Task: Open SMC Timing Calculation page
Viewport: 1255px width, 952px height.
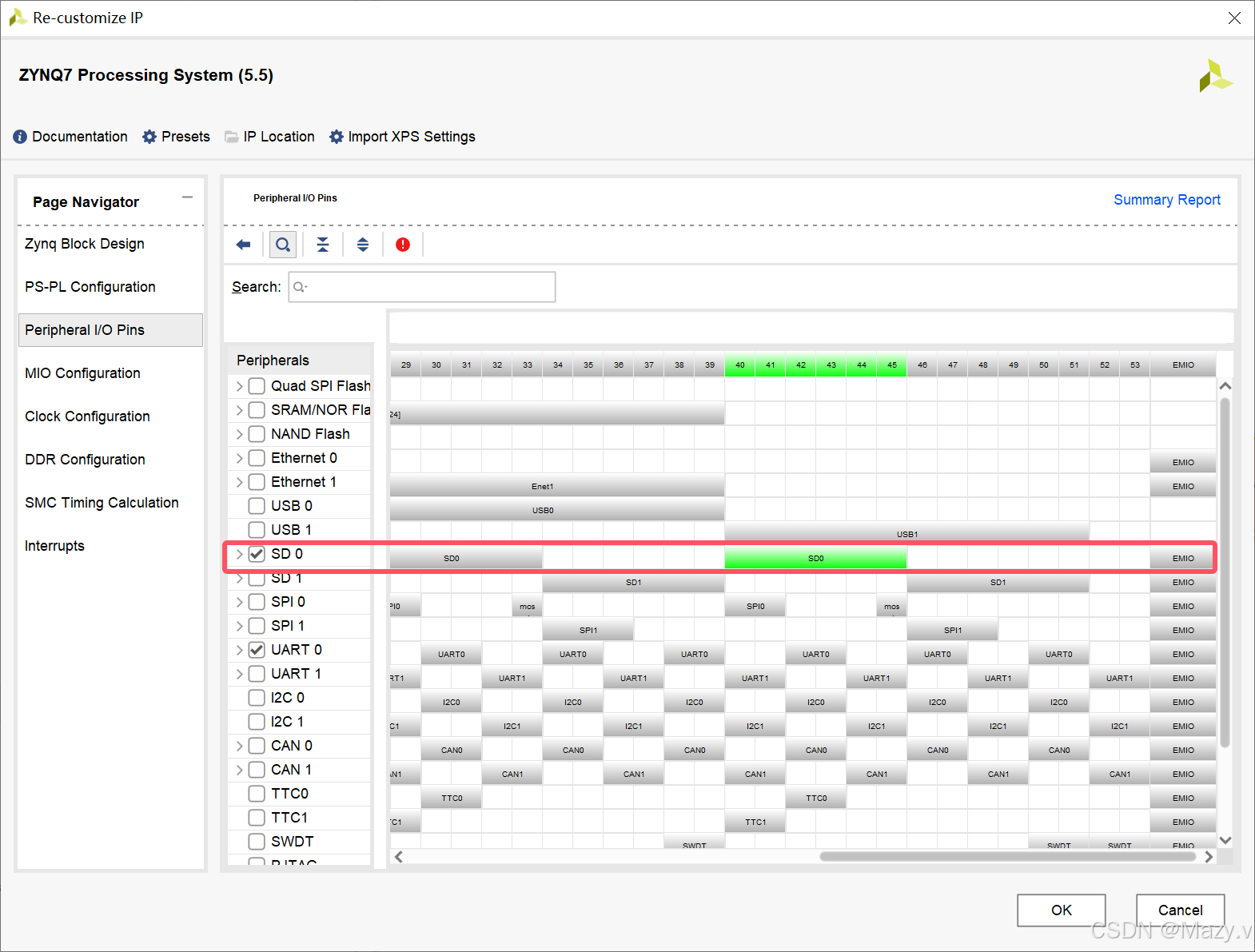Action: tap(102, 503)
